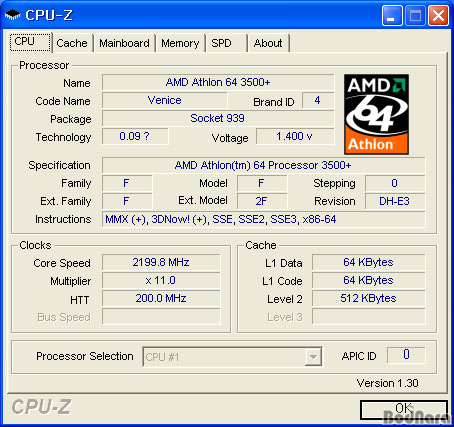Switch to the Cache tab
Image resolution: width=454 pixels, height=427 pixels.
point(72,43)
